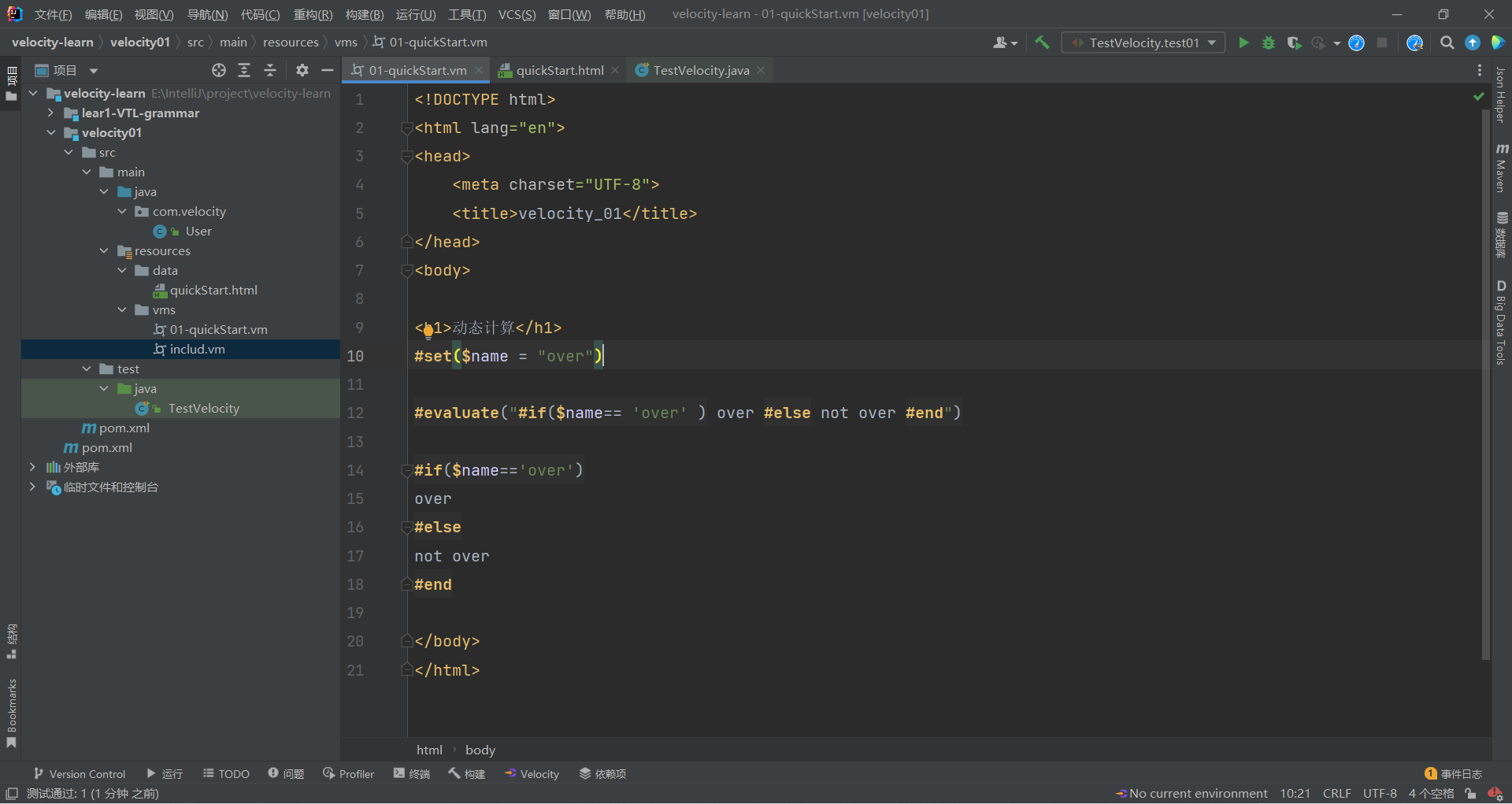Open Json Helper side panel
Viewport: 1512px width, 804px height.
click(x=1501, y=95)
